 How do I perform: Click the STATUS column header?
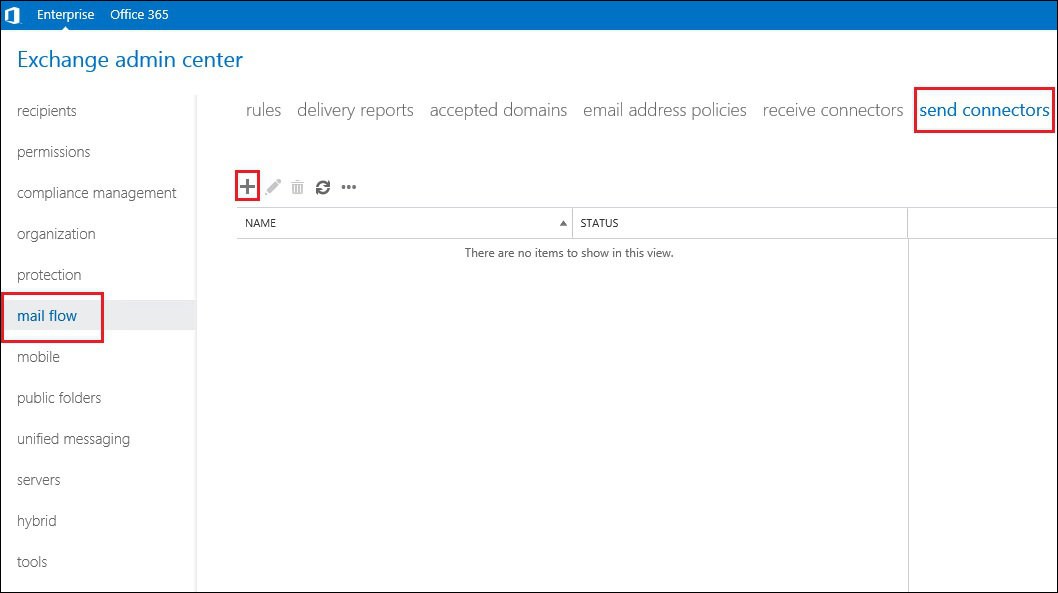(740, 223)
